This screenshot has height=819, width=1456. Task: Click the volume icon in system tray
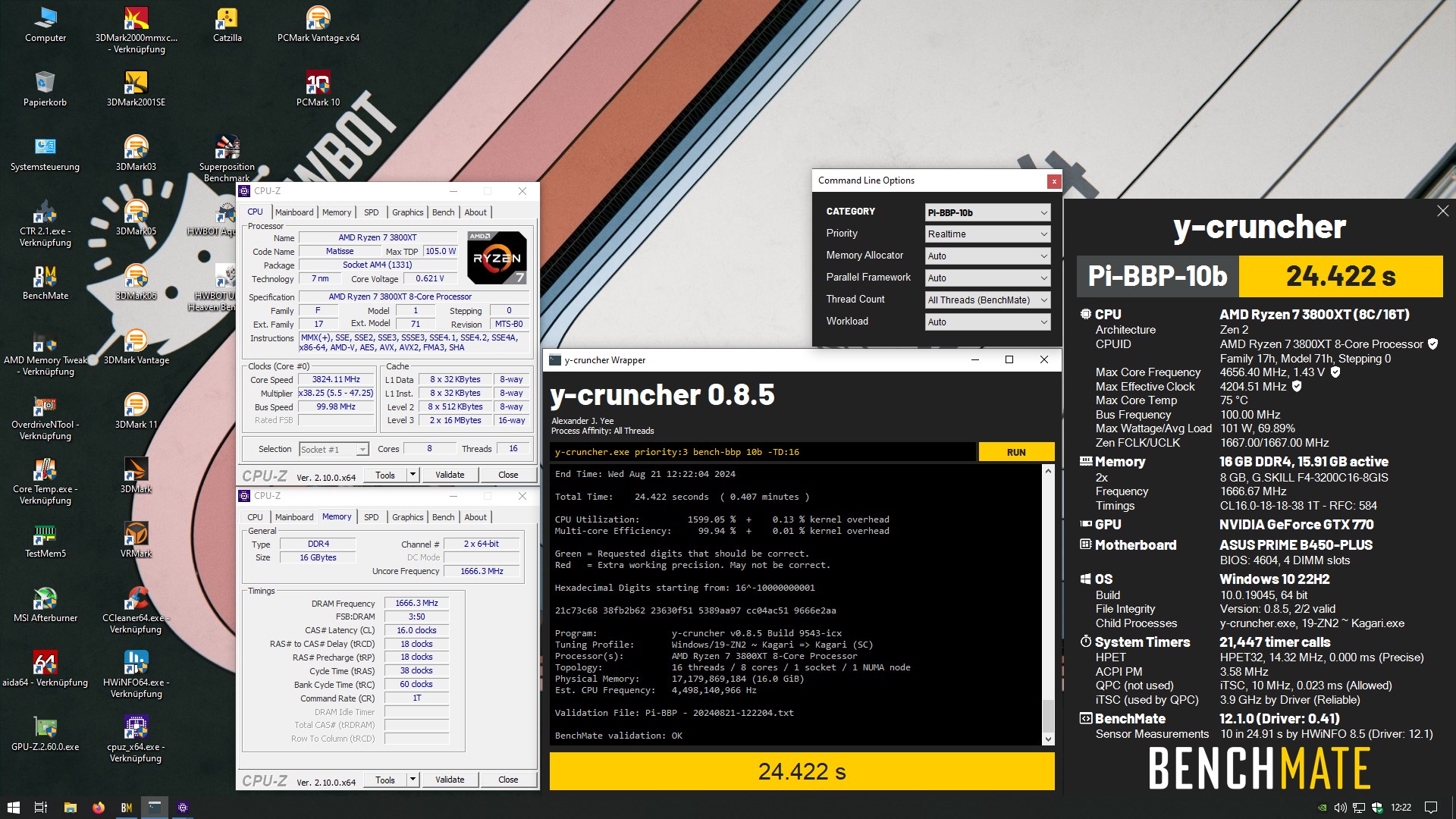coord(1340,808)
